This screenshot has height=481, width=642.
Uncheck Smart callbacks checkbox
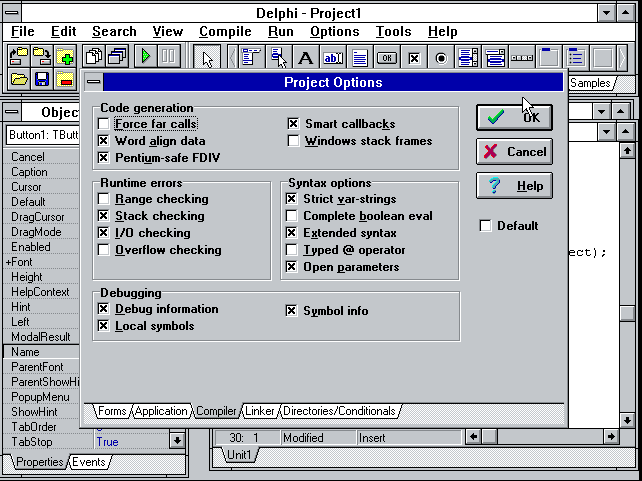[294, 124]
